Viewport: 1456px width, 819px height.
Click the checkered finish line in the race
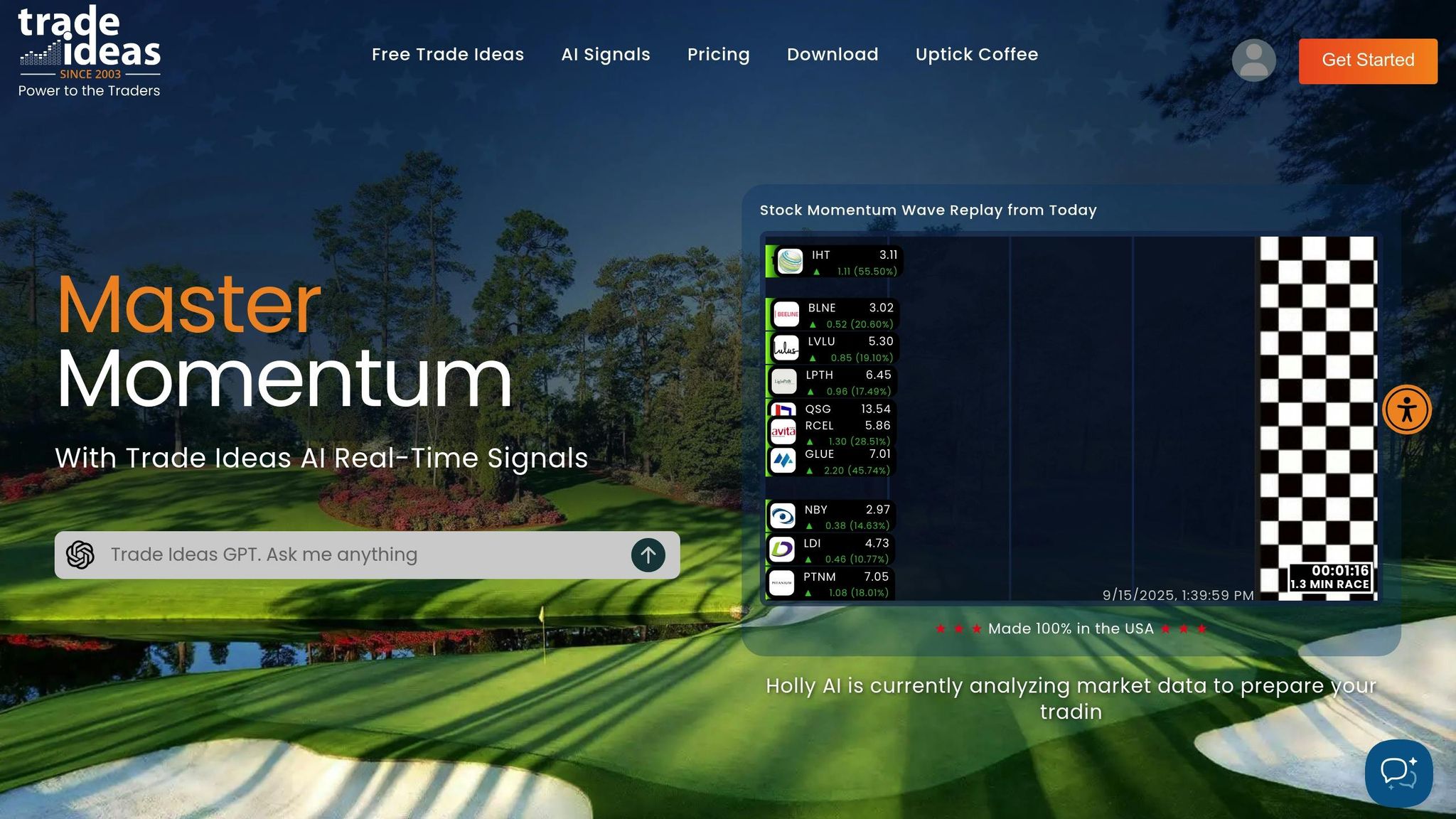[1319, 418]
